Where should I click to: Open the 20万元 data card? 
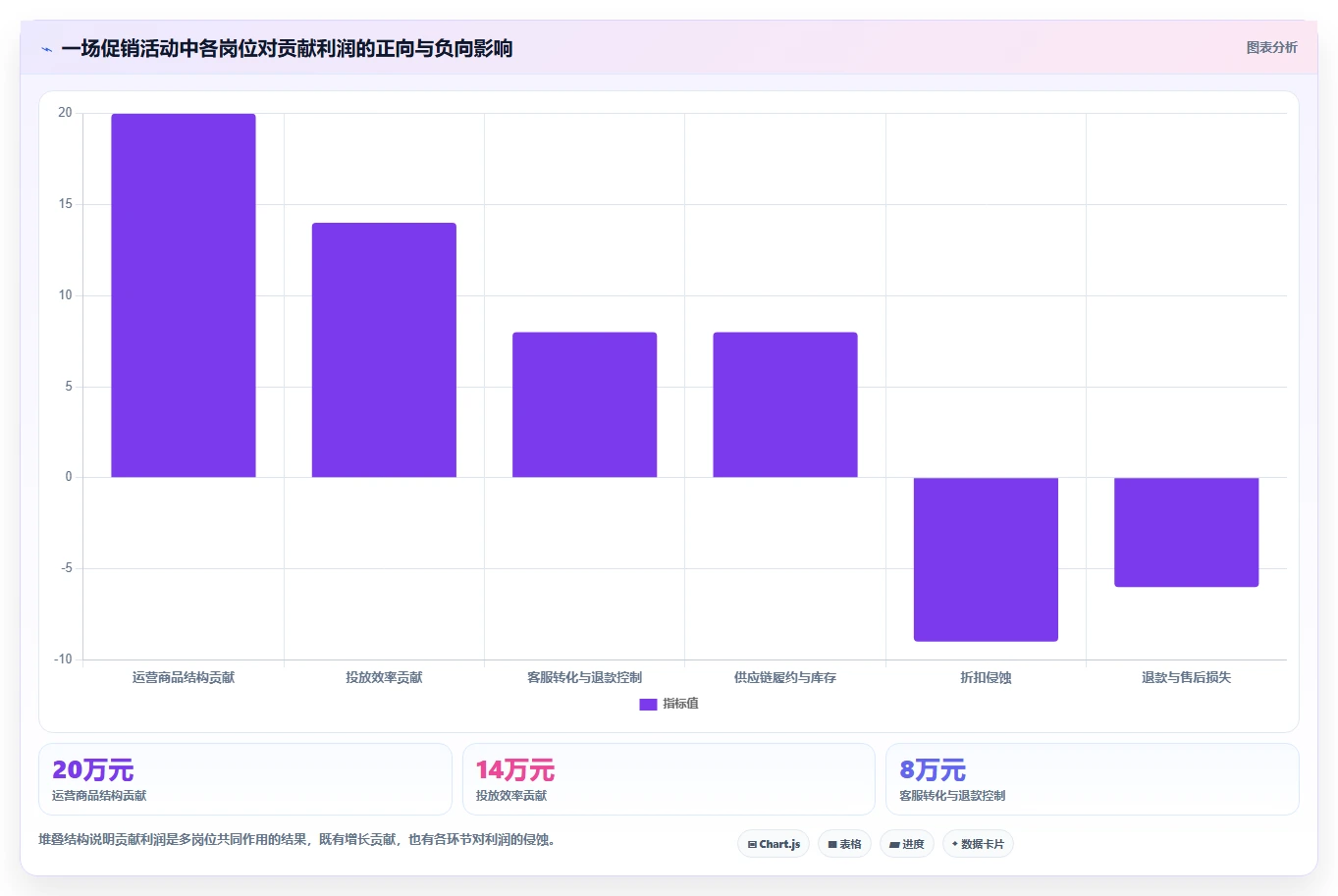click(245, 779)
